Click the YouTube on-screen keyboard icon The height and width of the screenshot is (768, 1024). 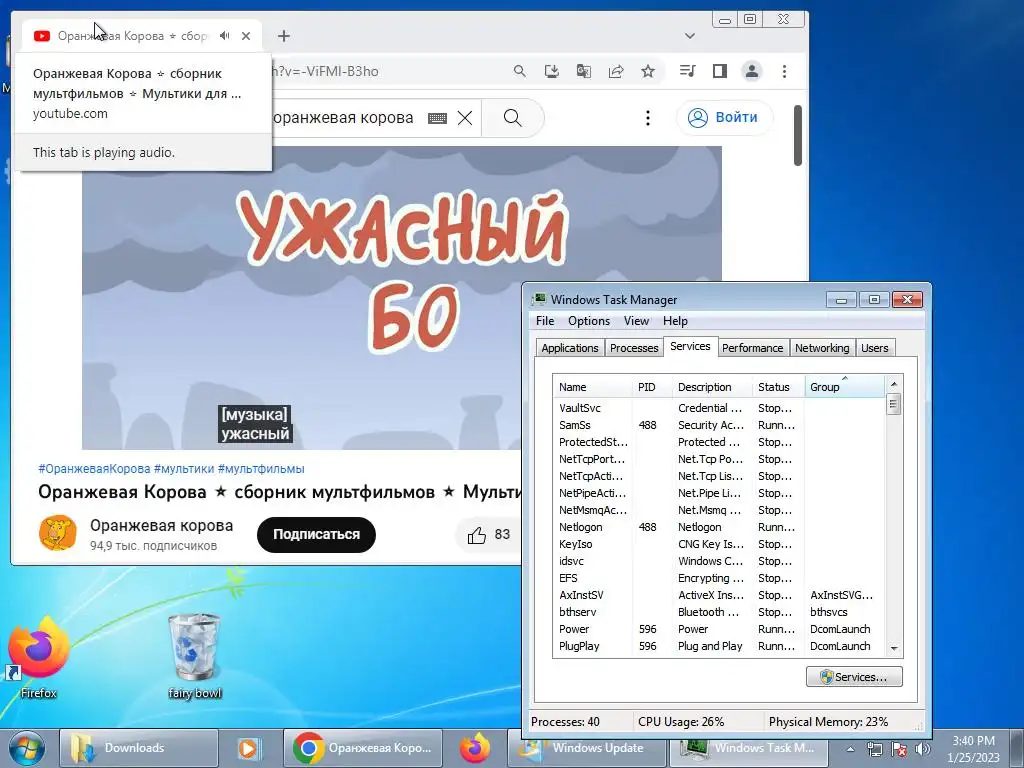coord(437,118)
